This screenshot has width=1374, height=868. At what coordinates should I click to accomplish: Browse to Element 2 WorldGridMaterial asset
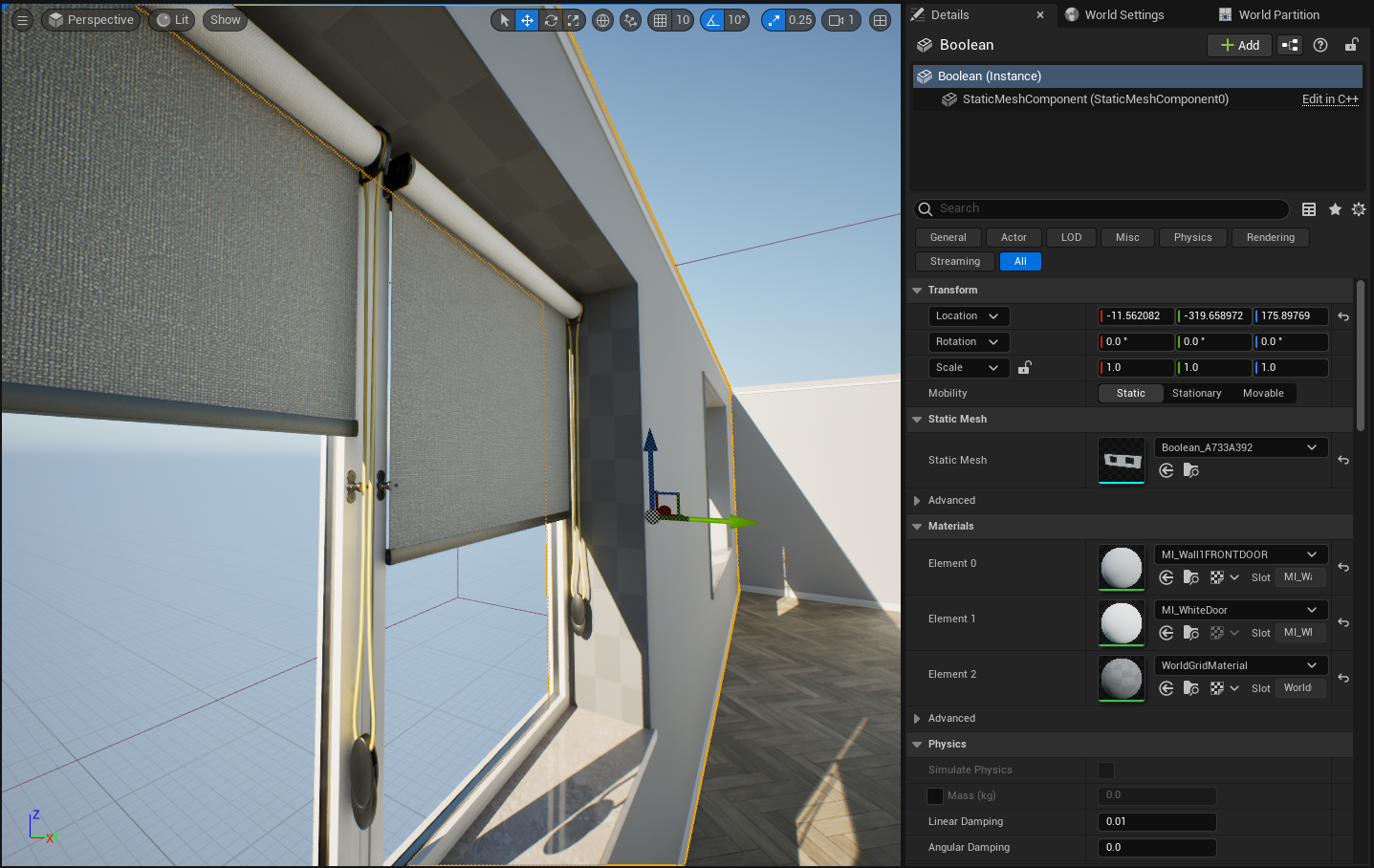[x=1191, y=688]
